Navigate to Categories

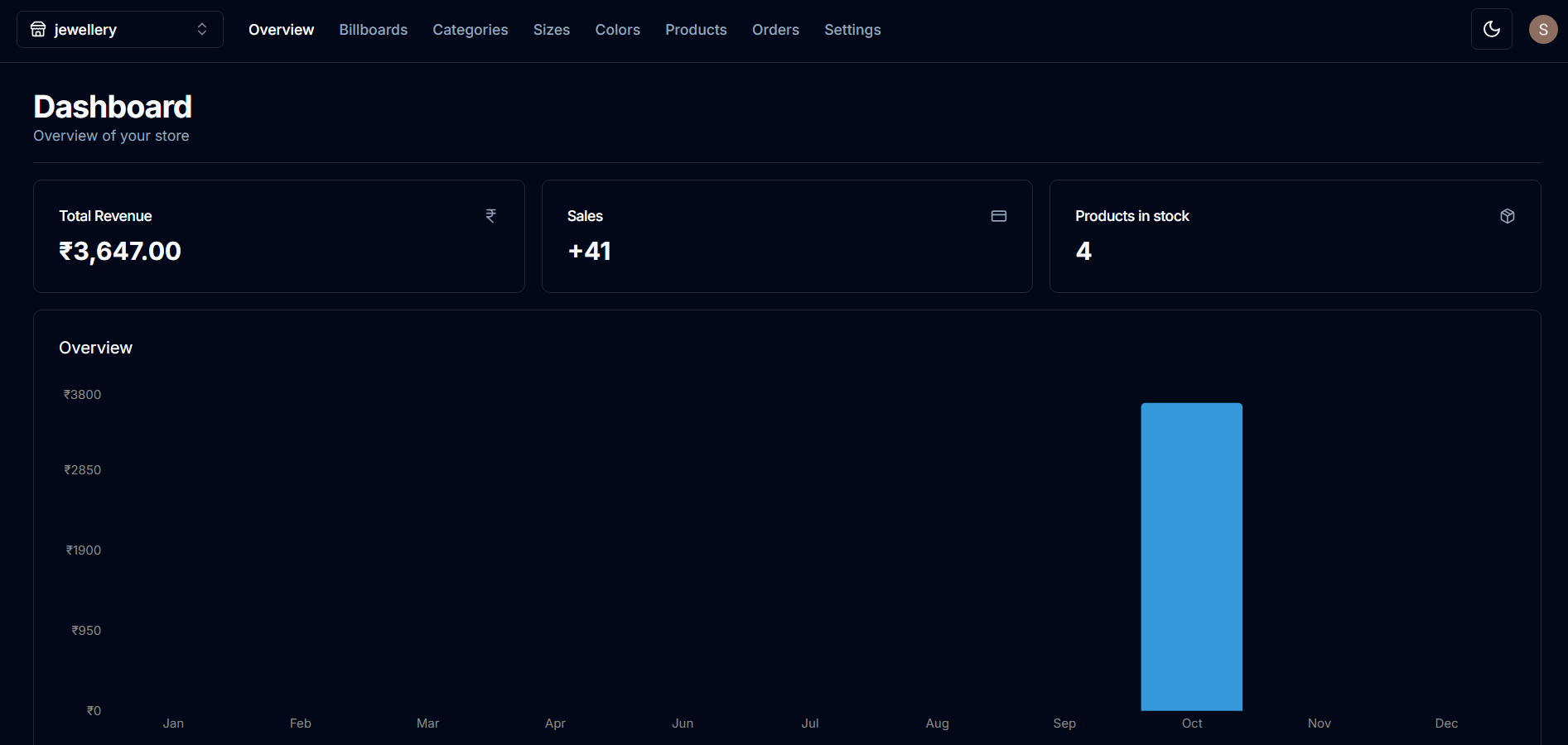click(470, 30)
